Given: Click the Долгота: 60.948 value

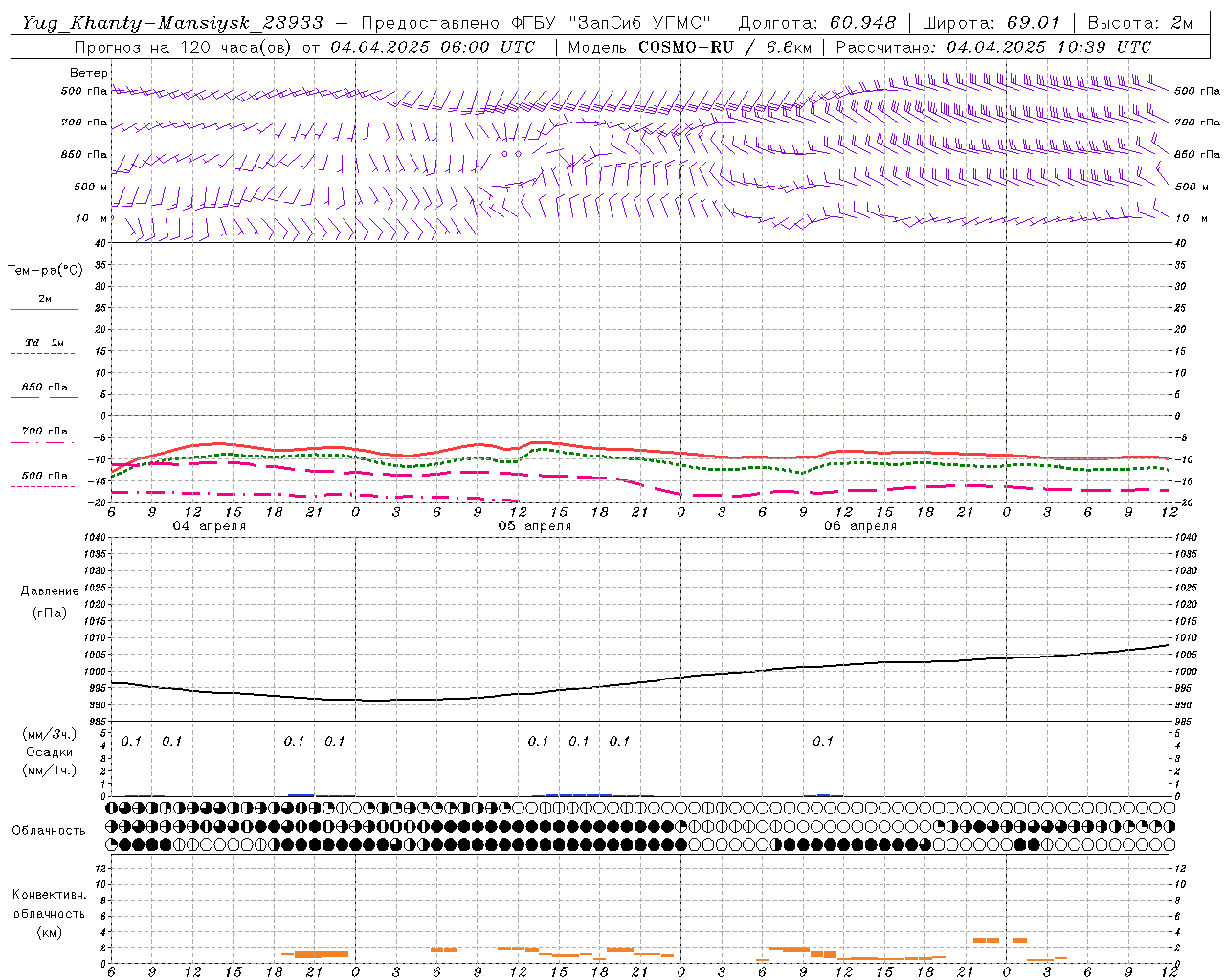Looking at the screenshot, I should (x=817, y=23).
